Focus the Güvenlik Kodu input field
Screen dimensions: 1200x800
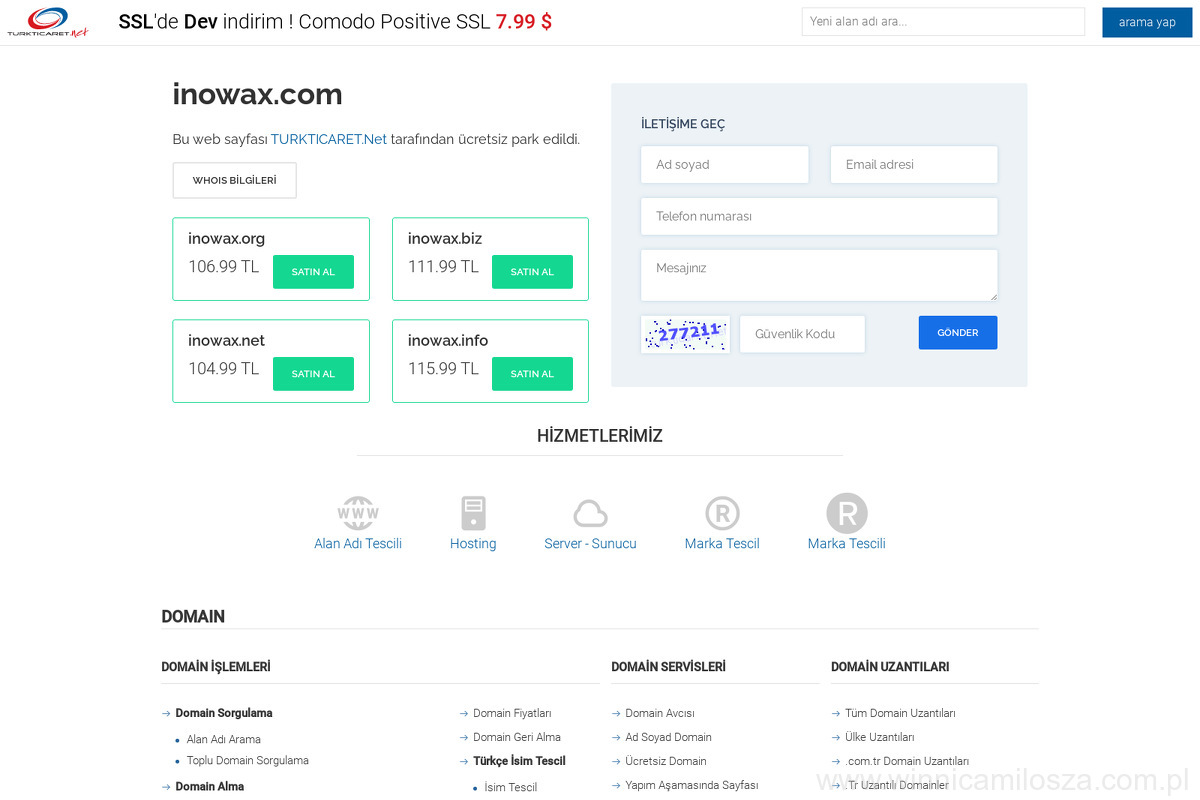click(x=802, y=334)
